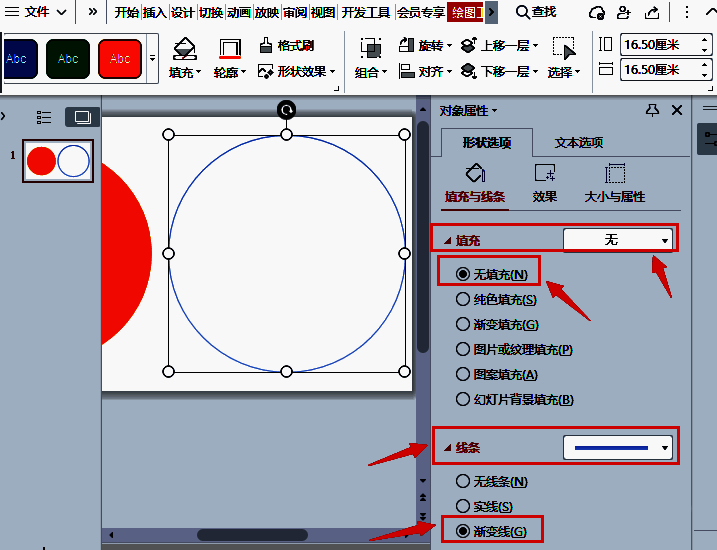The width and height of the screenshot is (717, 550).
Task: Click the Fill paint bucket icon
Action: (184, 49)
